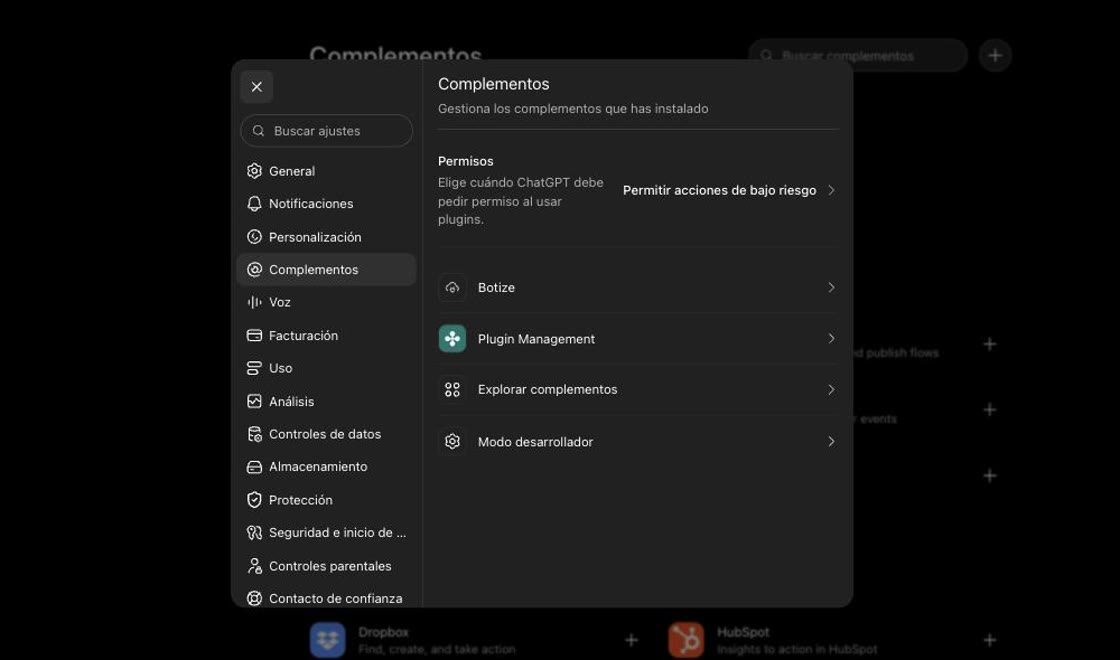Image resolution: width=1120 pixels, height=660 pixels.
Task: Open Protección settings
Action: pos(326,499)
